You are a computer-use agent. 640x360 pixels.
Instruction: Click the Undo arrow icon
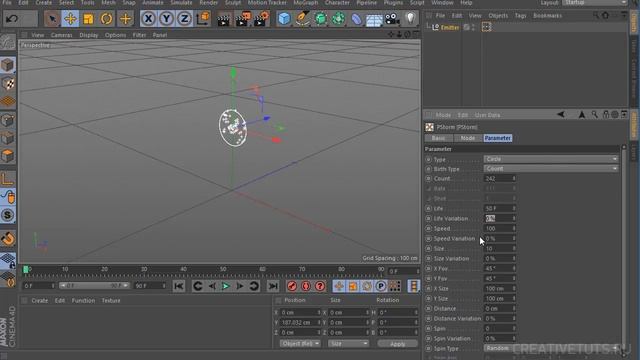coord(12,19)
